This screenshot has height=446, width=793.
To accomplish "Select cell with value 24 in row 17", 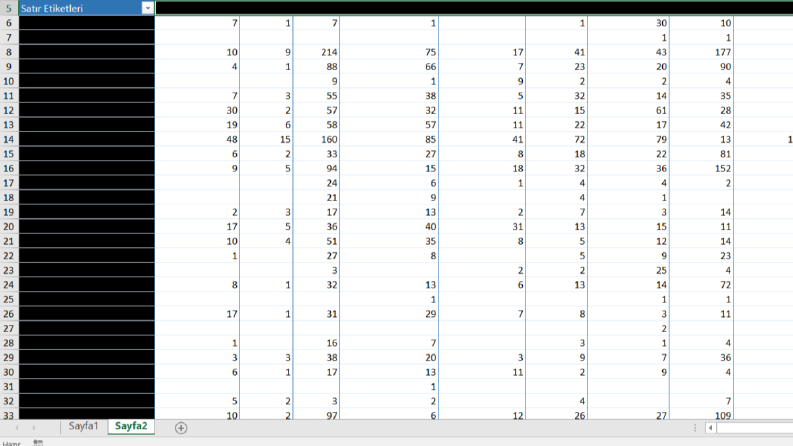I will coord(317,183).
